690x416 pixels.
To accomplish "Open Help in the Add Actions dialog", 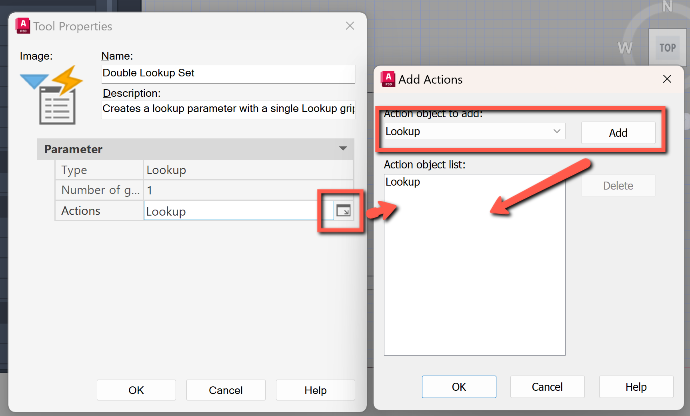I will click(x=635, y=387).
